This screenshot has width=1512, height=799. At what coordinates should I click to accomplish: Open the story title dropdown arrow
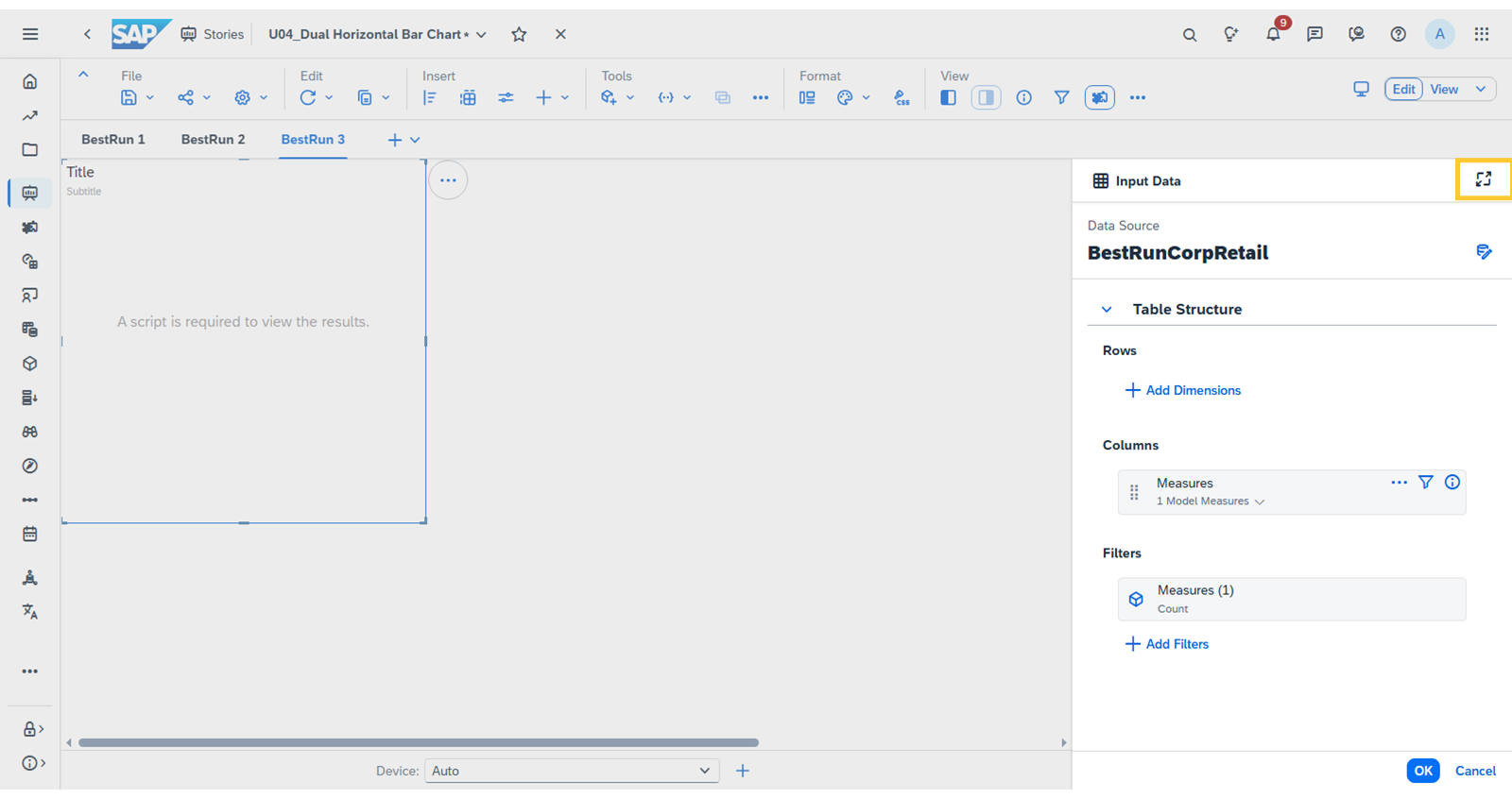(x=481, y=35)
